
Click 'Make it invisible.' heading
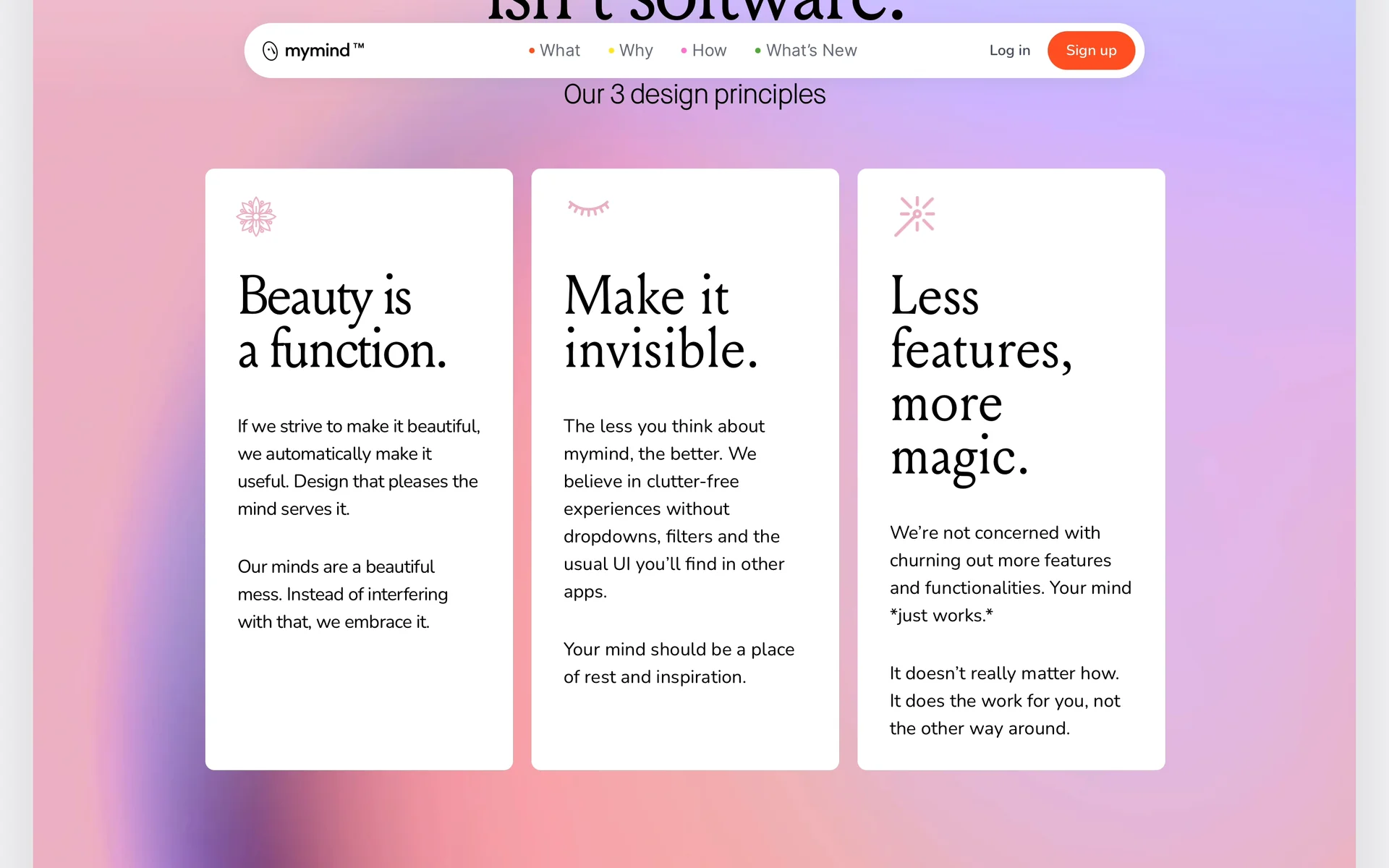pos(660,323)
